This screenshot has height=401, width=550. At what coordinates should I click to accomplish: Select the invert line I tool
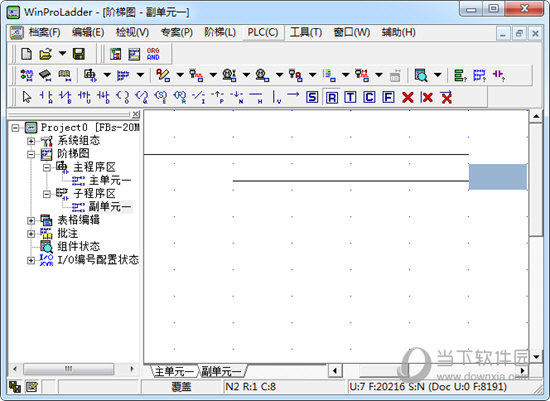tap(199, 96)
